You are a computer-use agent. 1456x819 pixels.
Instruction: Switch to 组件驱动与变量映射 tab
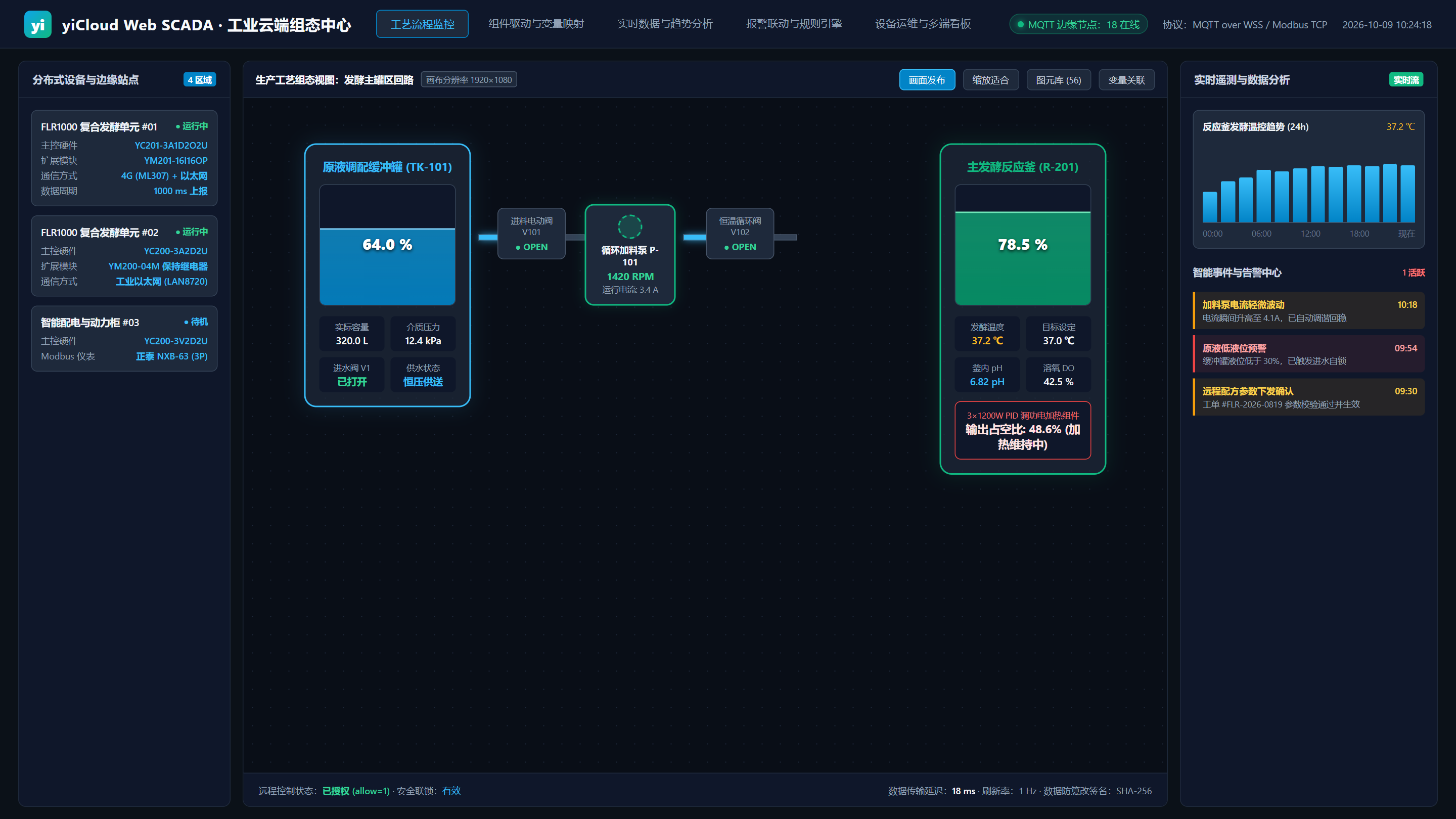tap(536, 24)
